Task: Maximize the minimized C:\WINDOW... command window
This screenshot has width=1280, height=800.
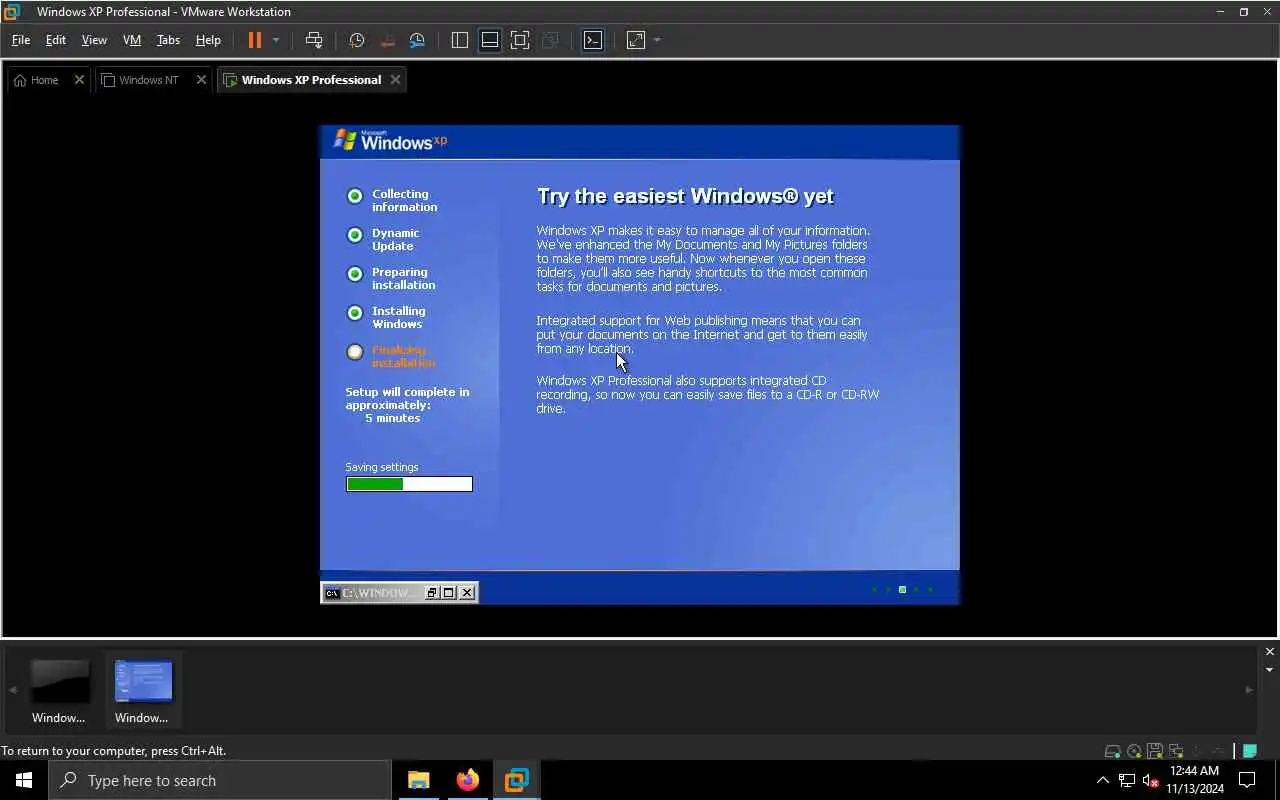Action: coord(449,593)
